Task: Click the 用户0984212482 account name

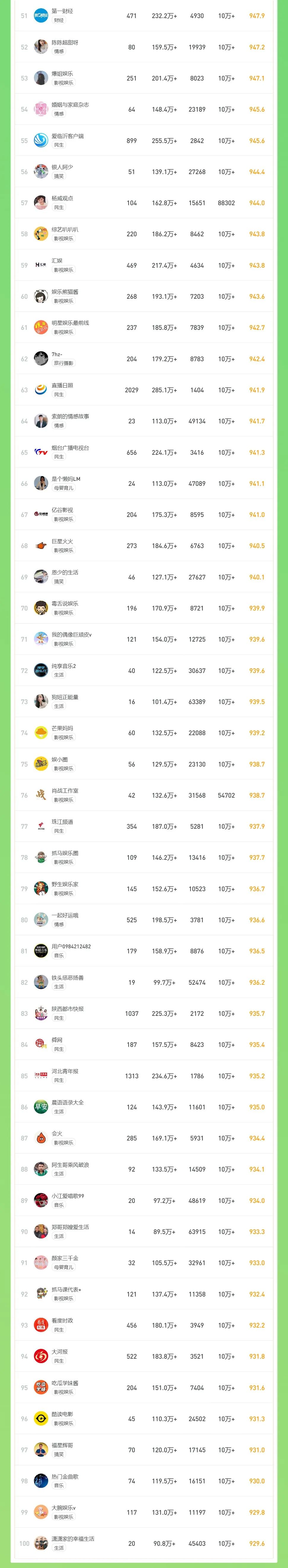Action: pos(71,947)
